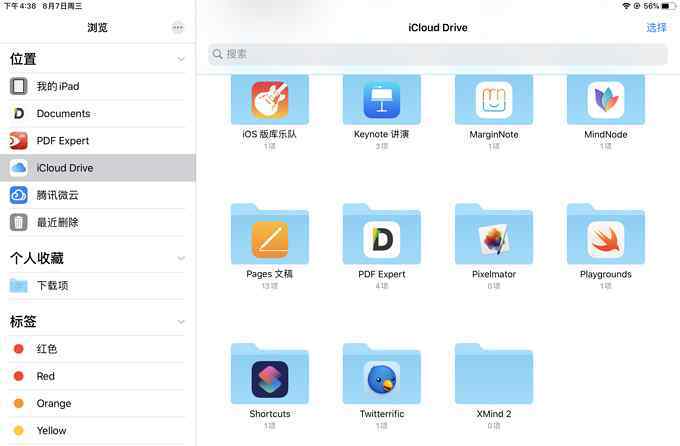
Task: Click the PDF Expert icon in sidebar
Action: click(18, 141)
